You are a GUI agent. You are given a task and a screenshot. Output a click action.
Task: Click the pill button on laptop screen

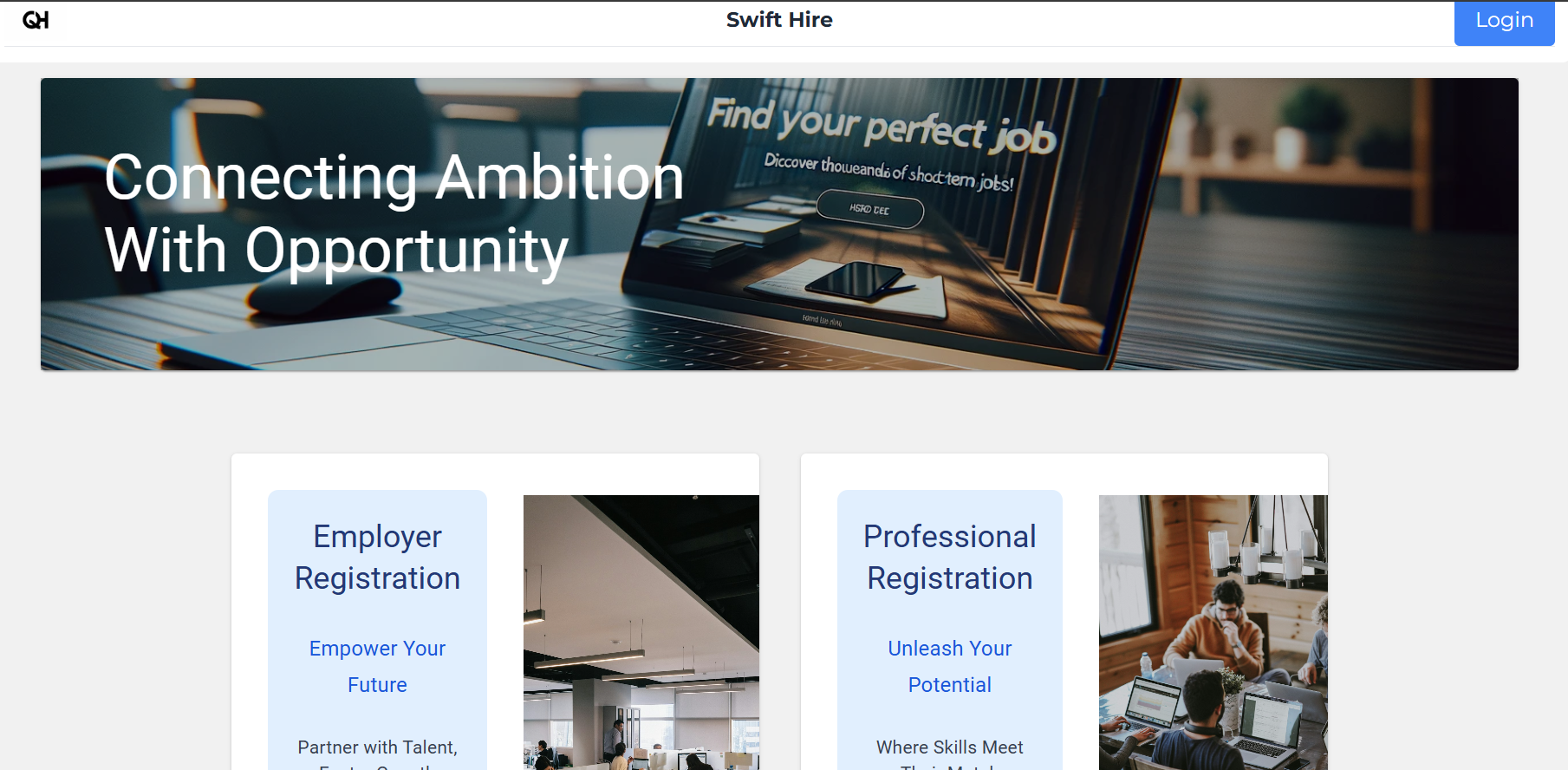[870, 210]
